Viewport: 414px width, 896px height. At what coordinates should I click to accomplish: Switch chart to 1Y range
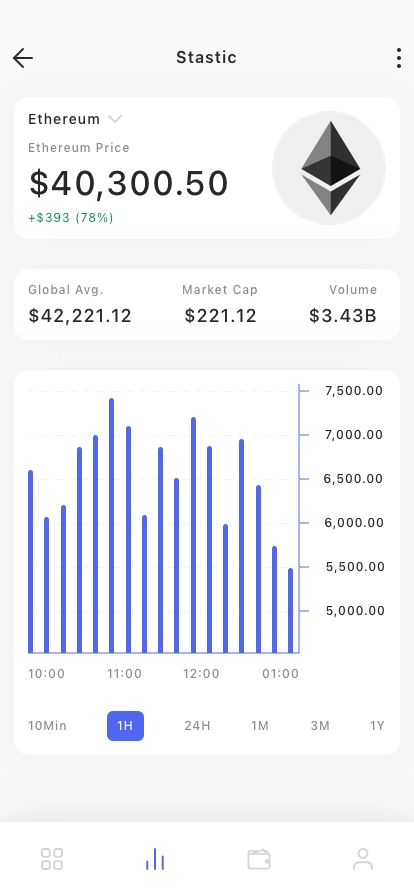coord(377,726)
